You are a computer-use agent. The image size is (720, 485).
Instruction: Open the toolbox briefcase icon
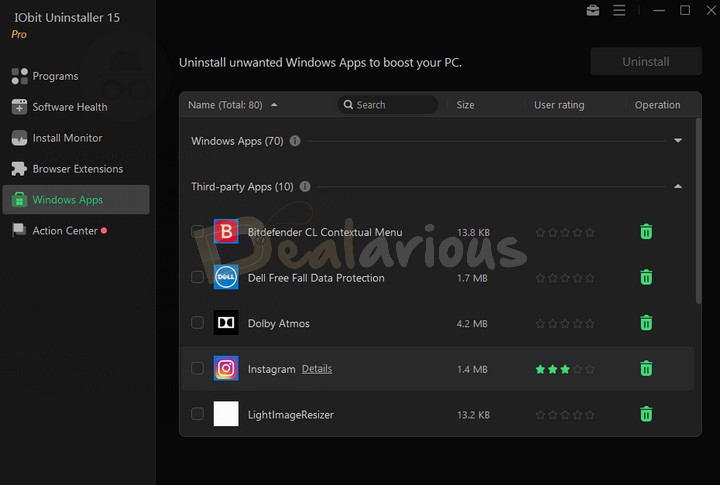pyautogui.click(x=593, y=10)
